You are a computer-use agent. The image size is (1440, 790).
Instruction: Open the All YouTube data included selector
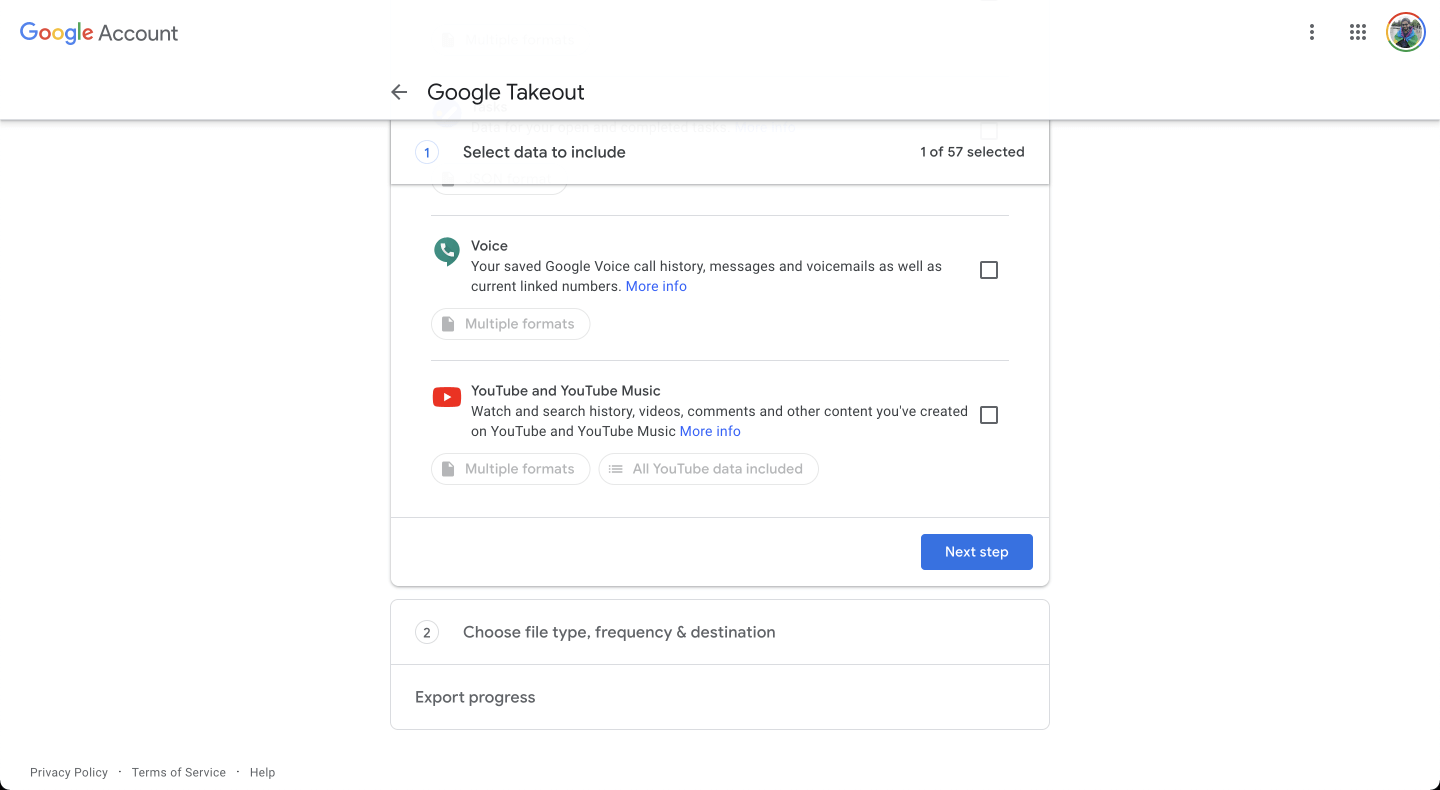pyautogui.click(x=708, y=468)
